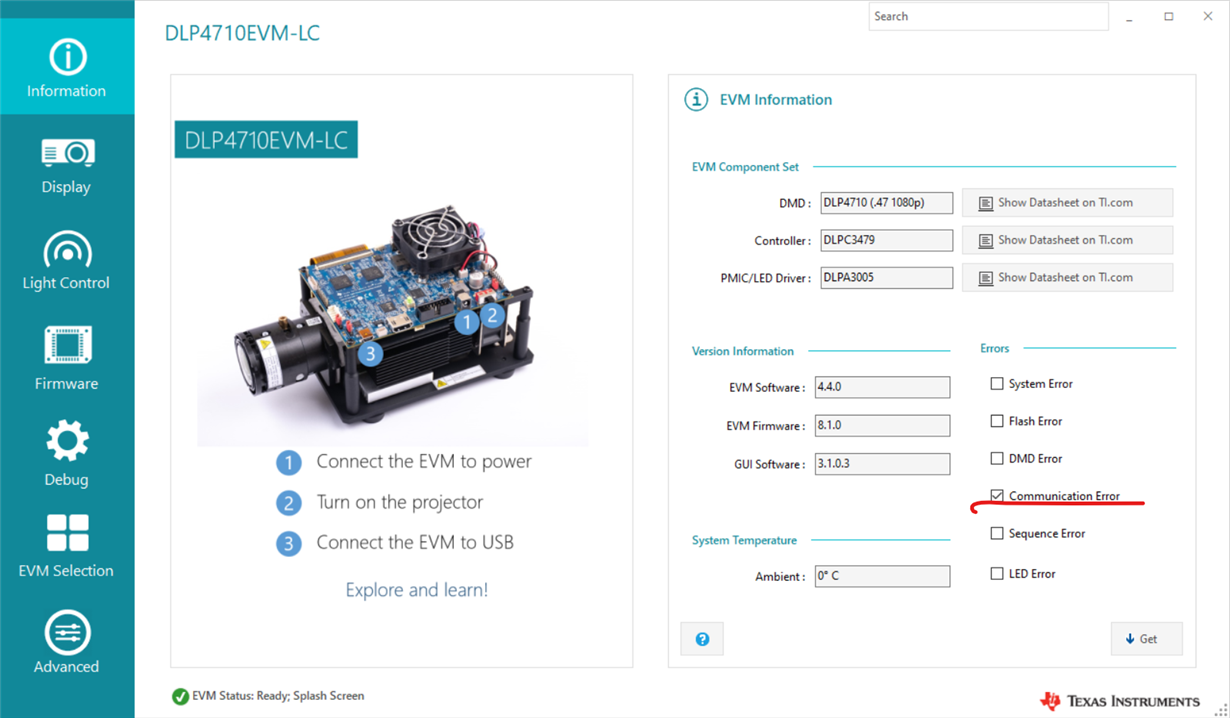This screenshot has width=1230, height=718.
Task: Click the green EVM status check icon
Action: 180,696
